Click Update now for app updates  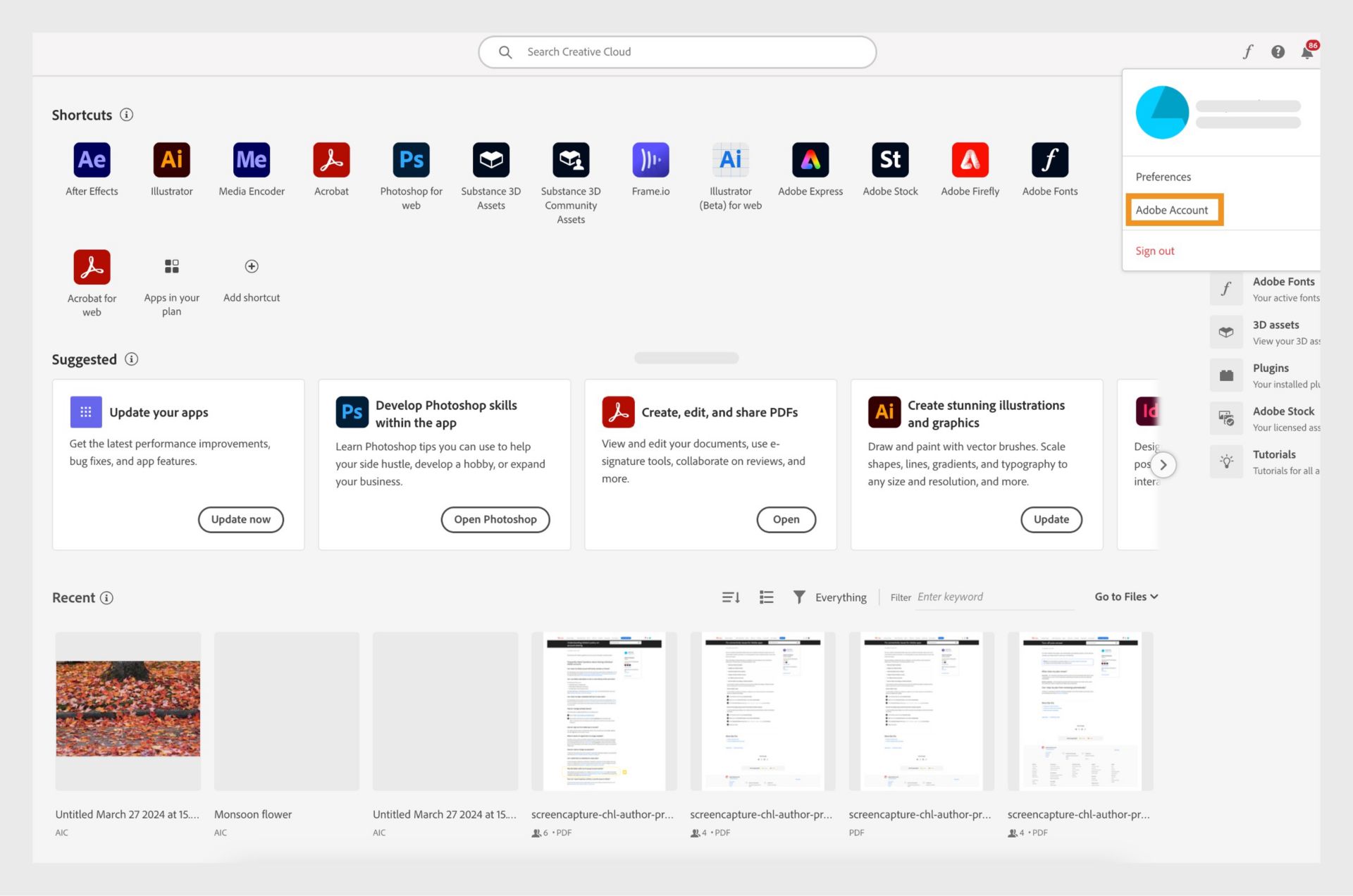point(241,519)
